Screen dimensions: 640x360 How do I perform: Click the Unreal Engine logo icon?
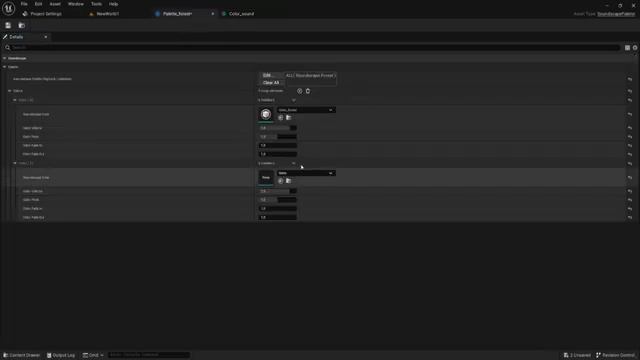pos(9,8)
